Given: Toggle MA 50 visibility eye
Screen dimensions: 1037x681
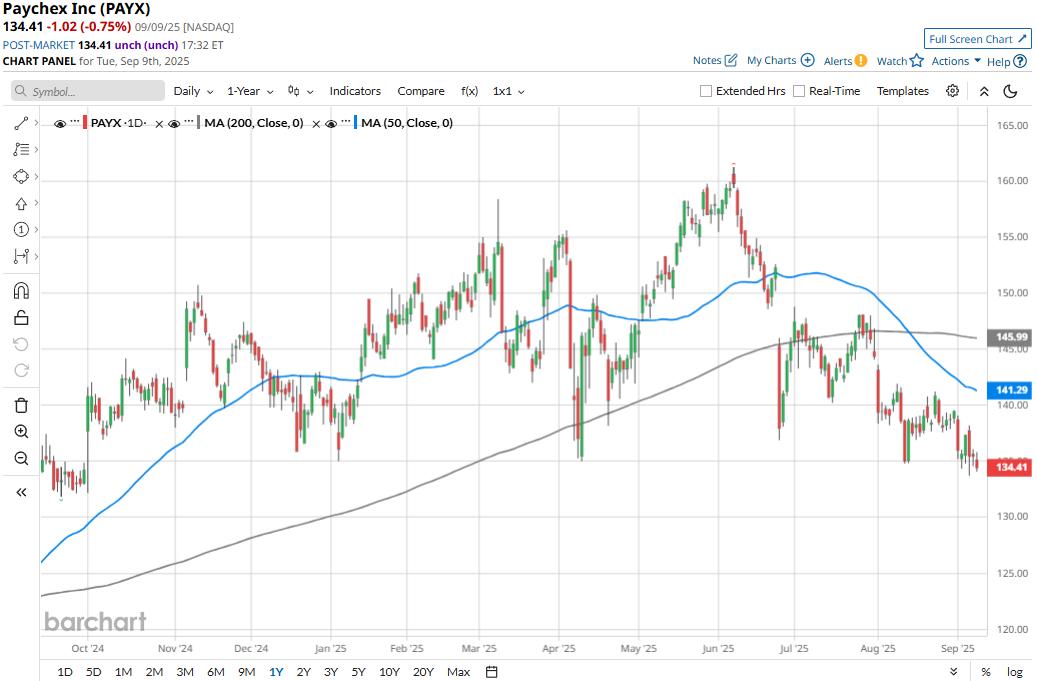Looking at the screenshot, I should pyautogui.click(x=331, y=124).
